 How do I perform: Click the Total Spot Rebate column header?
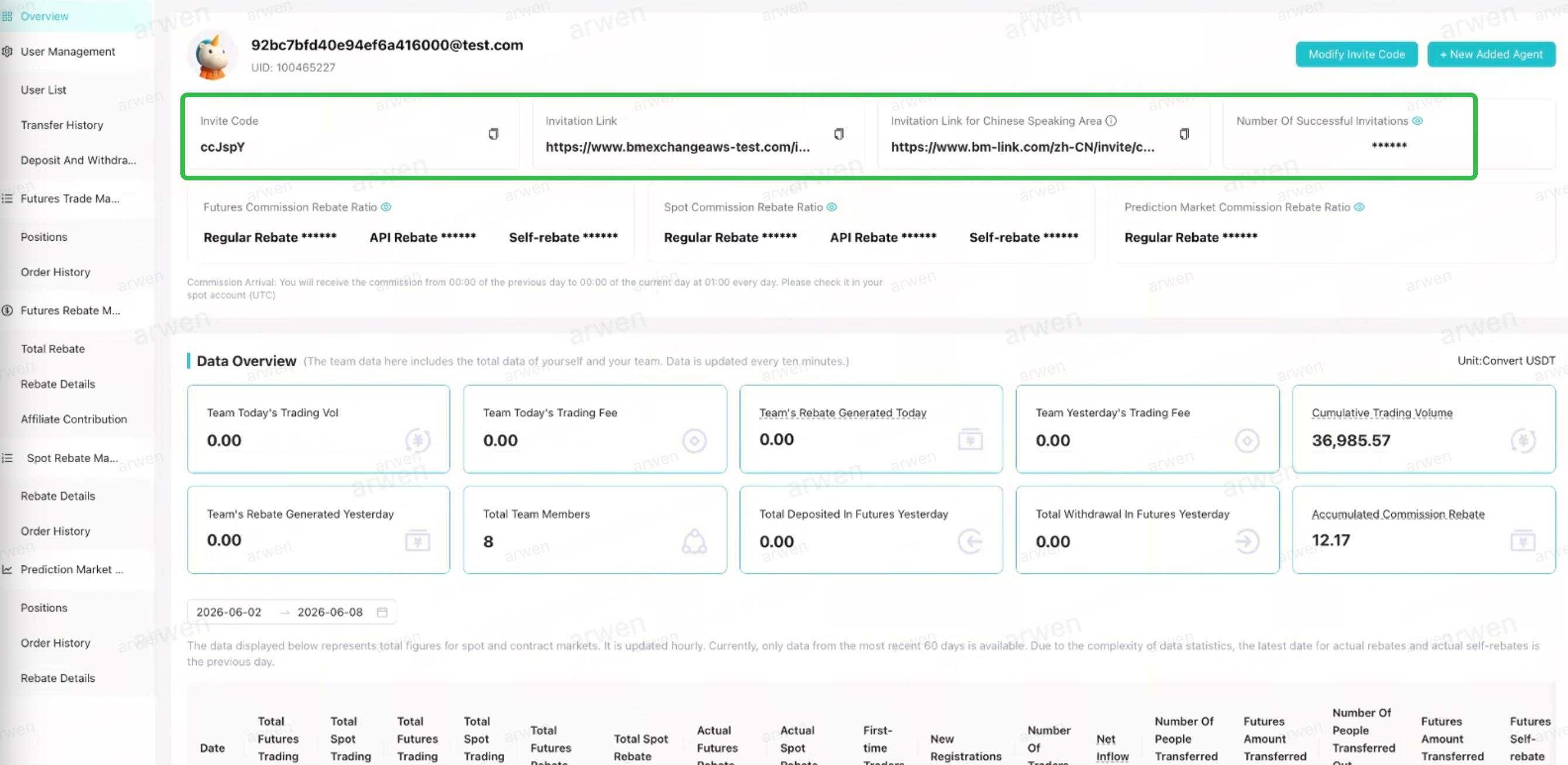coord(641,748)
